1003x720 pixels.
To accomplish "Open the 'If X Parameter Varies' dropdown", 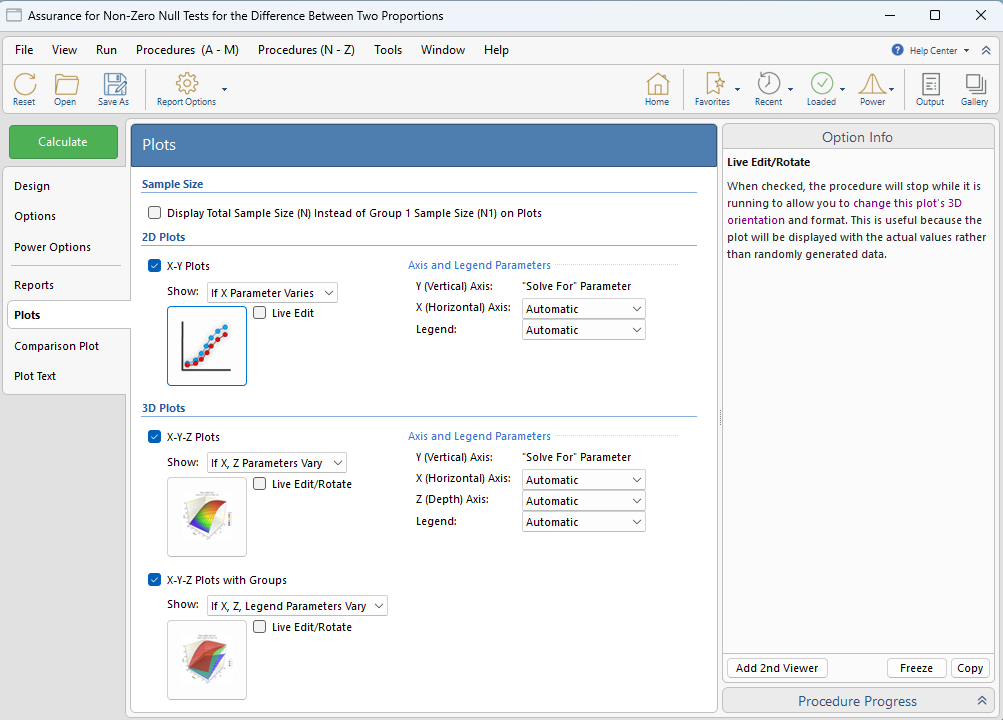I will (x=272, y=293).
